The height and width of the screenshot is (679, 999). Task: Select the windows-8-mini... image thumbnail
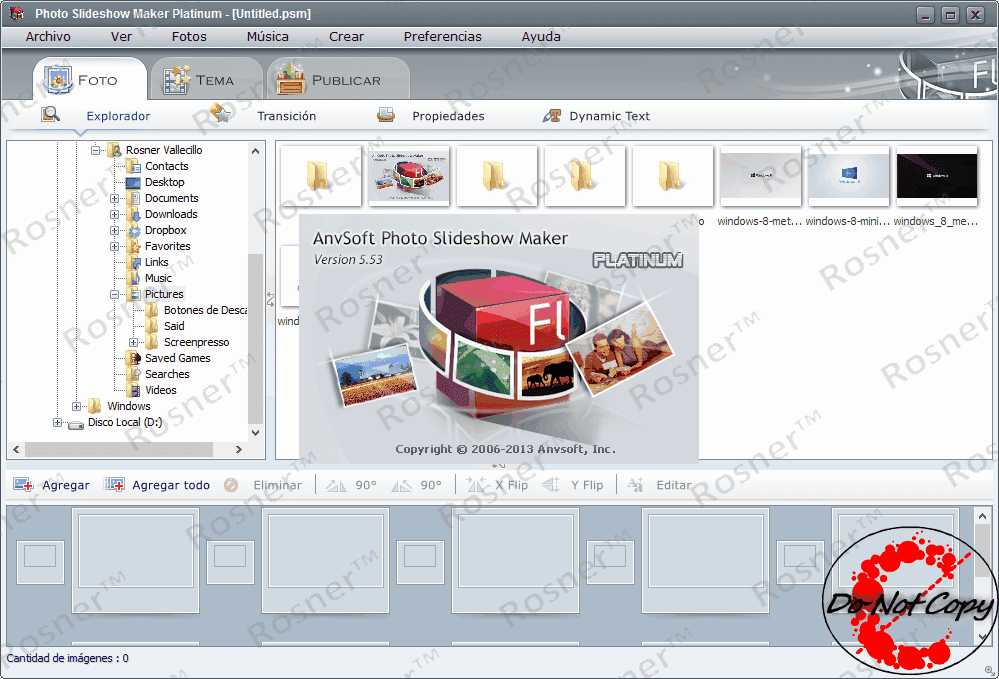click(848, 176)
